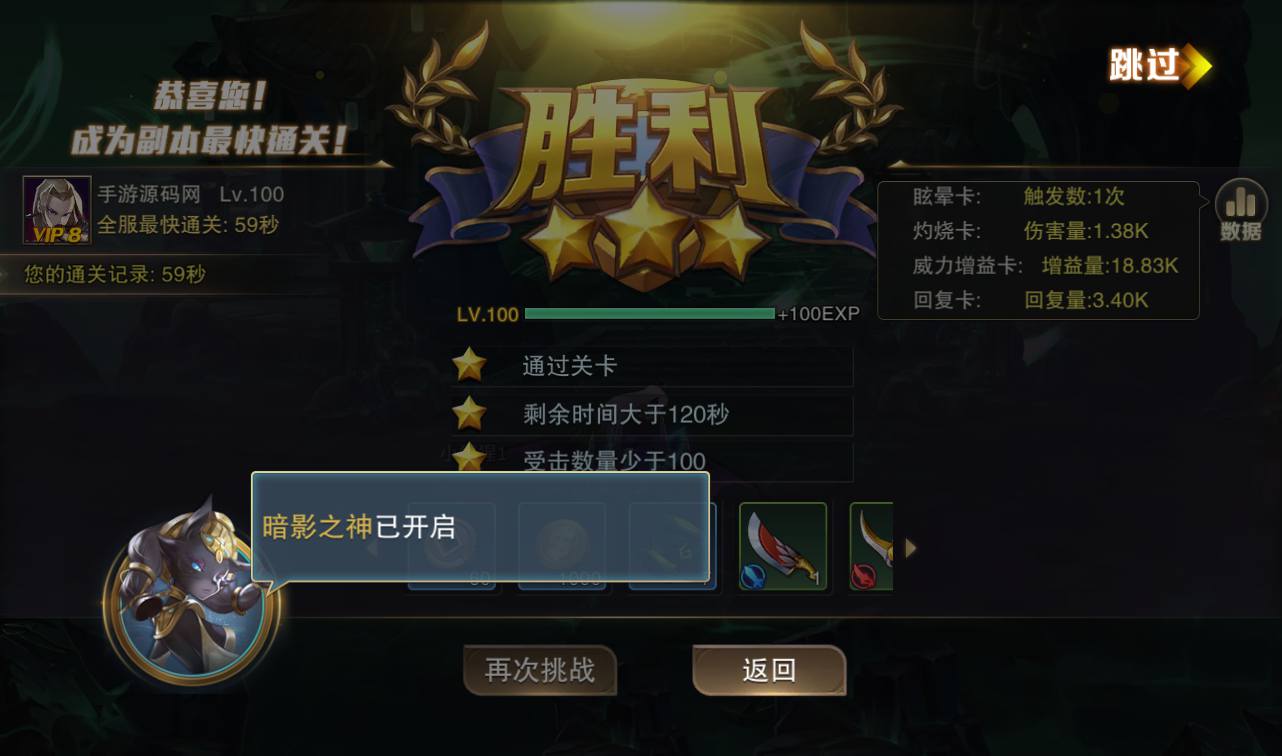Screen dimensions: 1282x756
Task: Click the 全服最快通关: 59秒 text
Action: pos(189,224)
